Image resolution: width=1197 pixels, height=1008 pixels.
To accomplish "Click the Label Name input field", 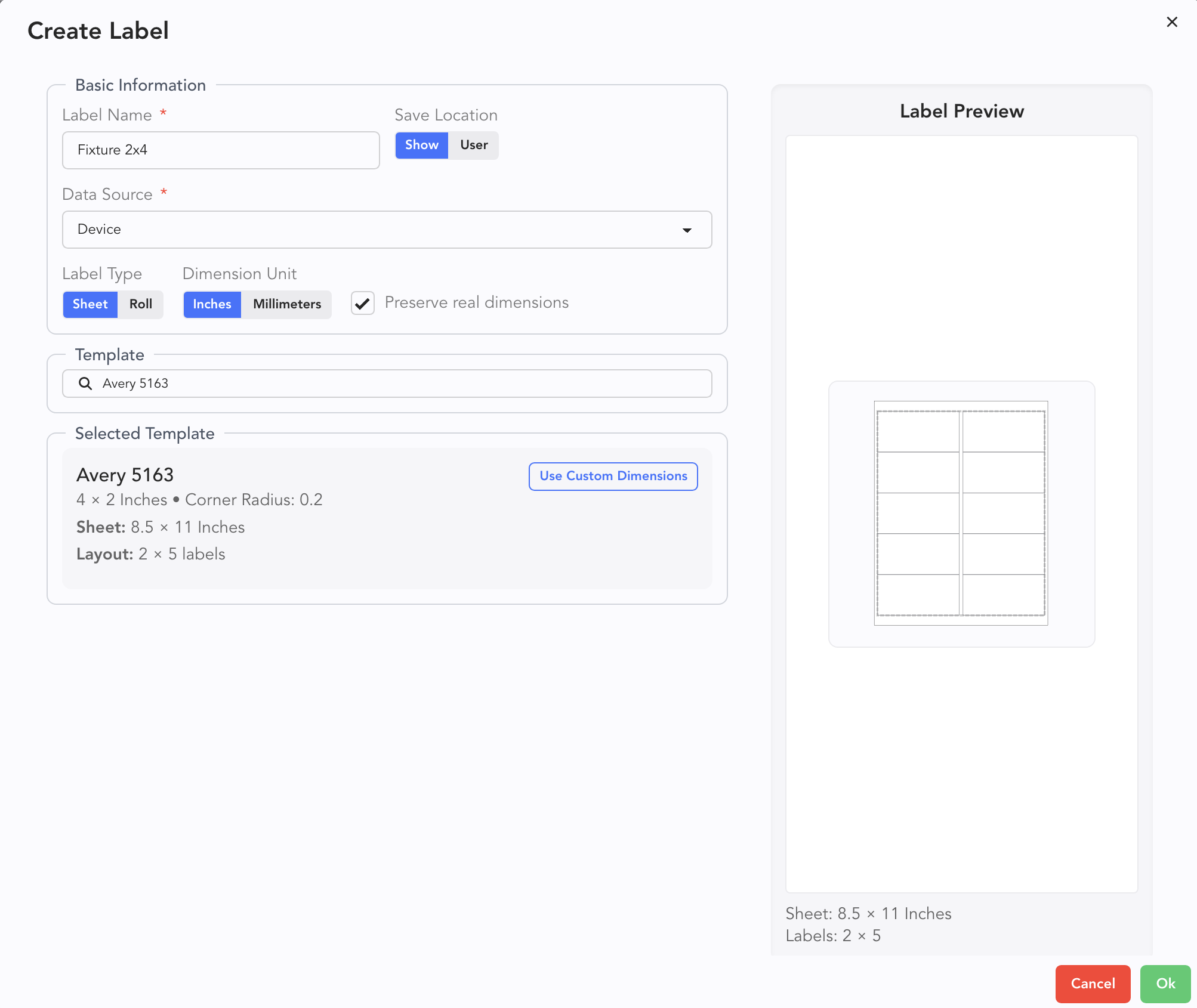I will pos(221,150).
